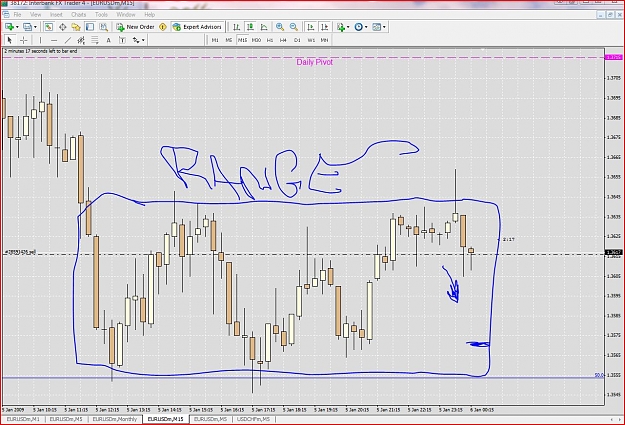Click the Profiles icon
The height and width of the screenshot is (425, 625).
click(27, 27)
